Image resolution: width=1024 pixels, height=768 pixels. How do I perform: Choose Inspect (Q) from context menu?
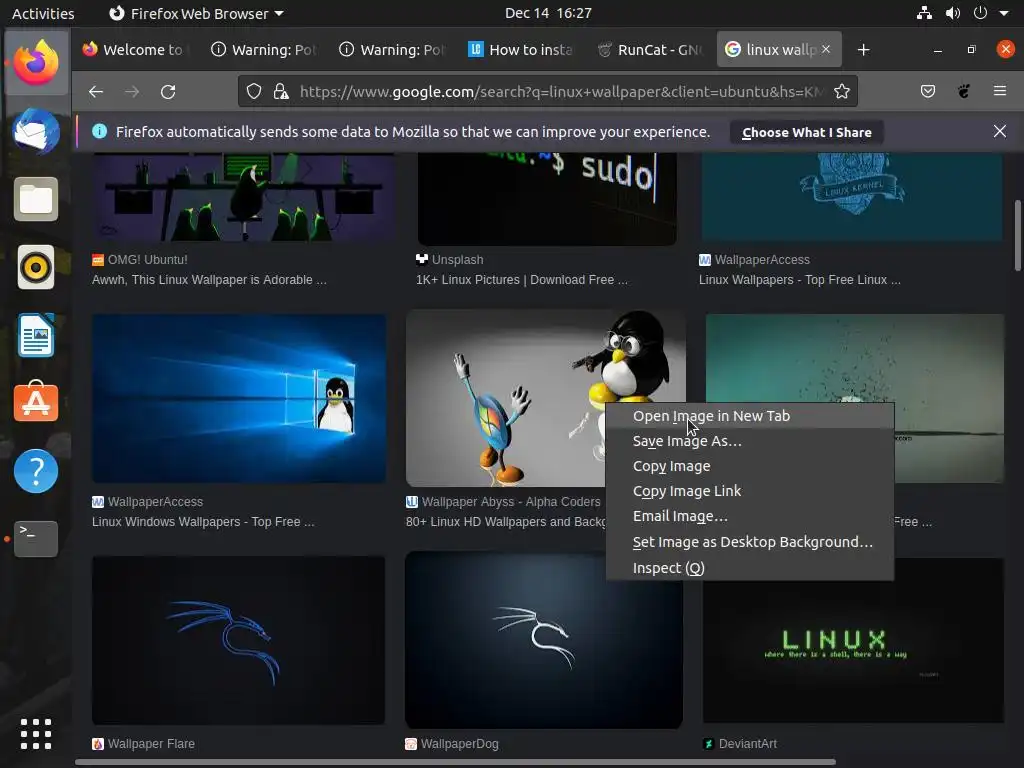pyautogui.click(x=750, y=568)
